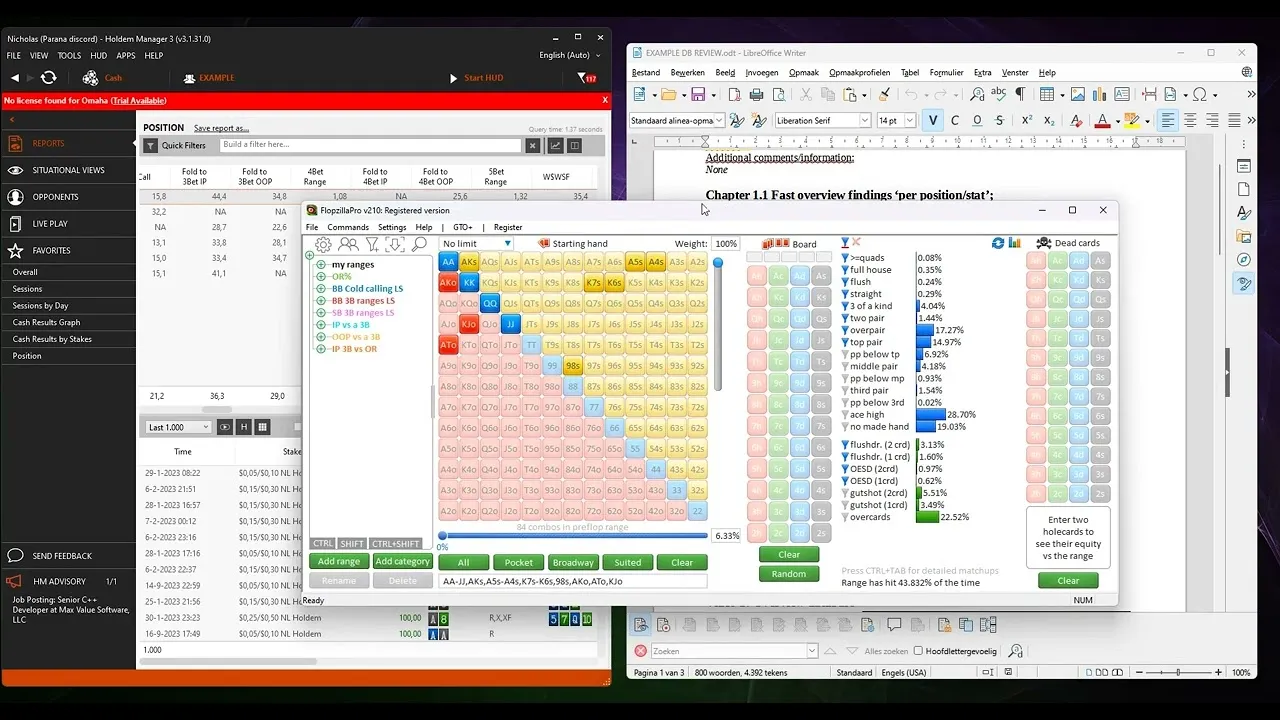Toggle formatting marks pilcrow in Writer
This screenshot has height=720, width=1280.
[1020, 95]
